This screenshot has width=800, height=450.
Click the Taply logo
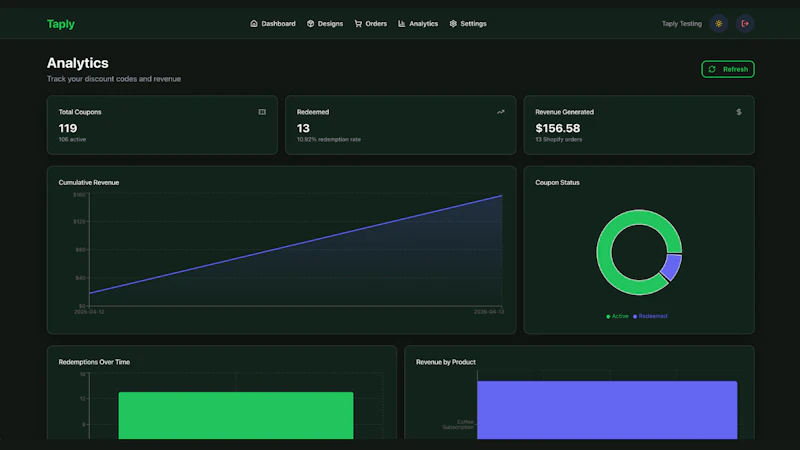pos(61,24)
